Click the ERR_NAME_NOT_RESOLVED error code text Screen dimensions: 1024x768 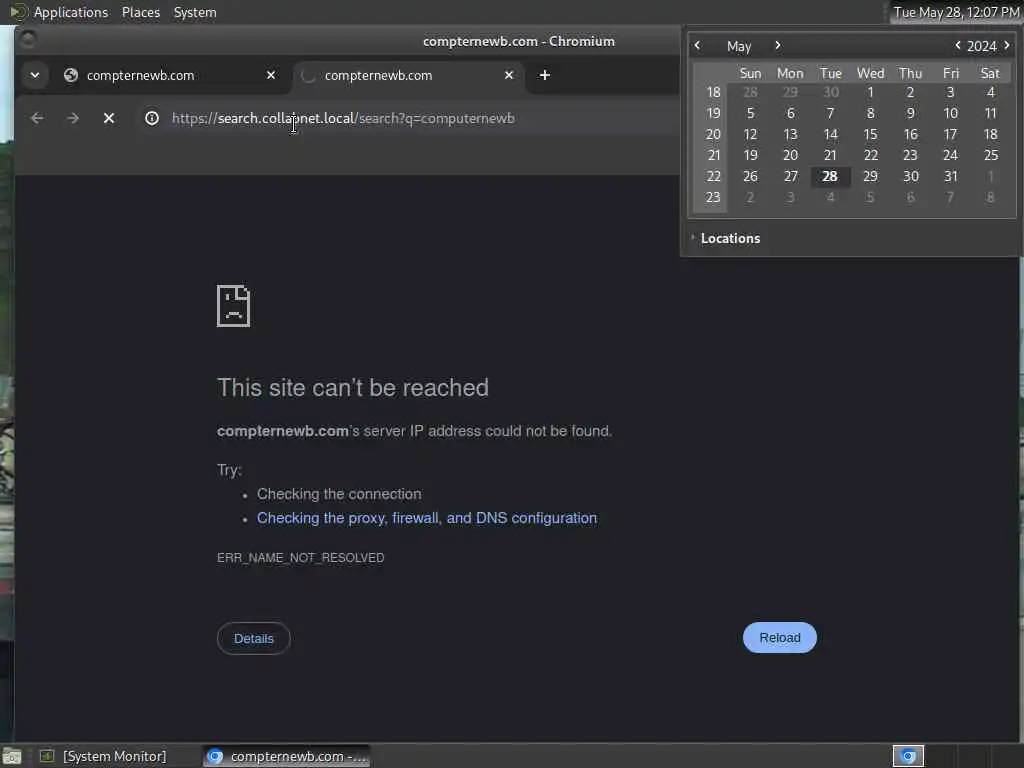pyautogui.click(x=300, y=558)
